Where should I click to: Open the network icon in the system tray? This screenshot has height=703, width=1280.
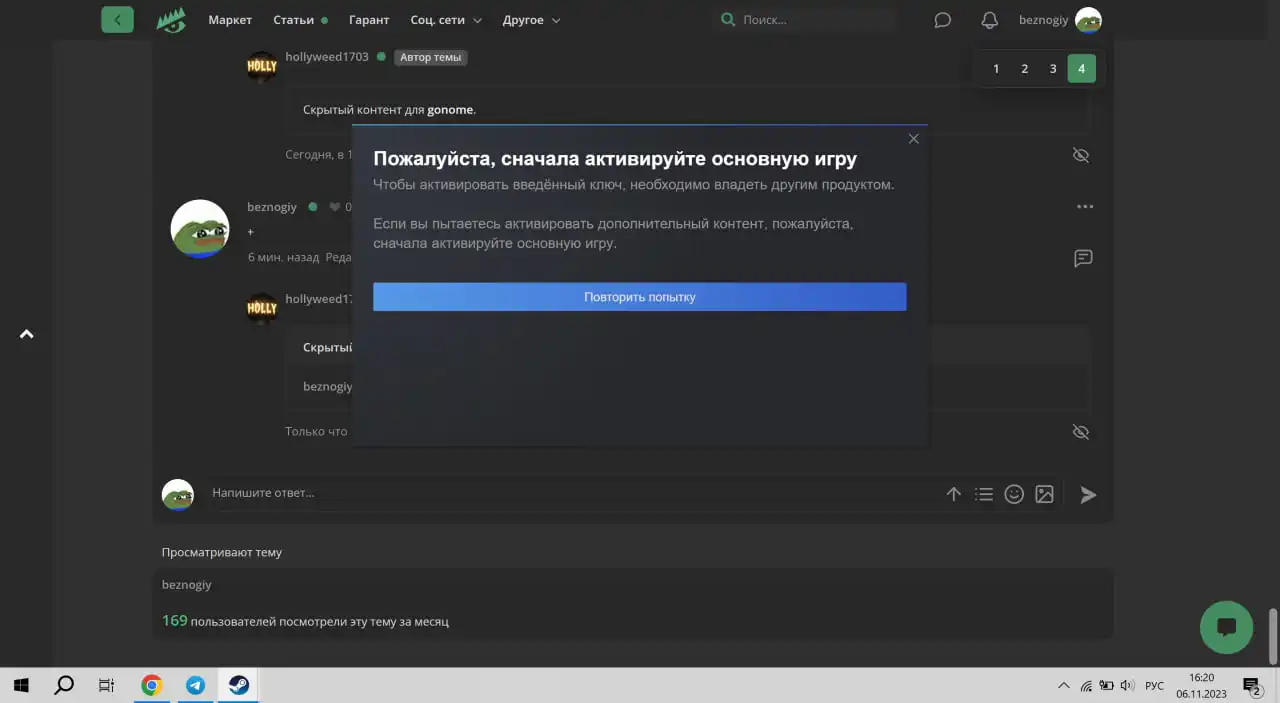coord(1086,685)
